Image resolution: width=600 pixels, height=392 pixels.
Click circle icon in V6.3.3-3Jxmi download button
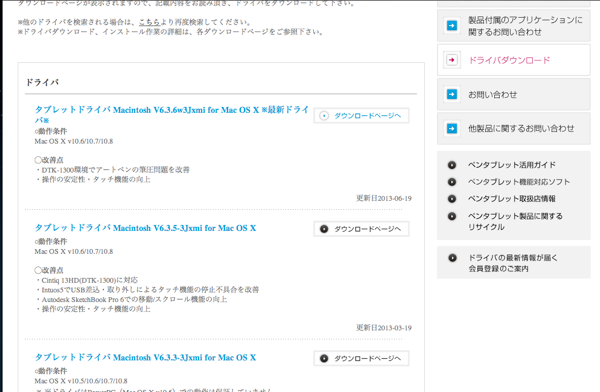tap(324, 358)
